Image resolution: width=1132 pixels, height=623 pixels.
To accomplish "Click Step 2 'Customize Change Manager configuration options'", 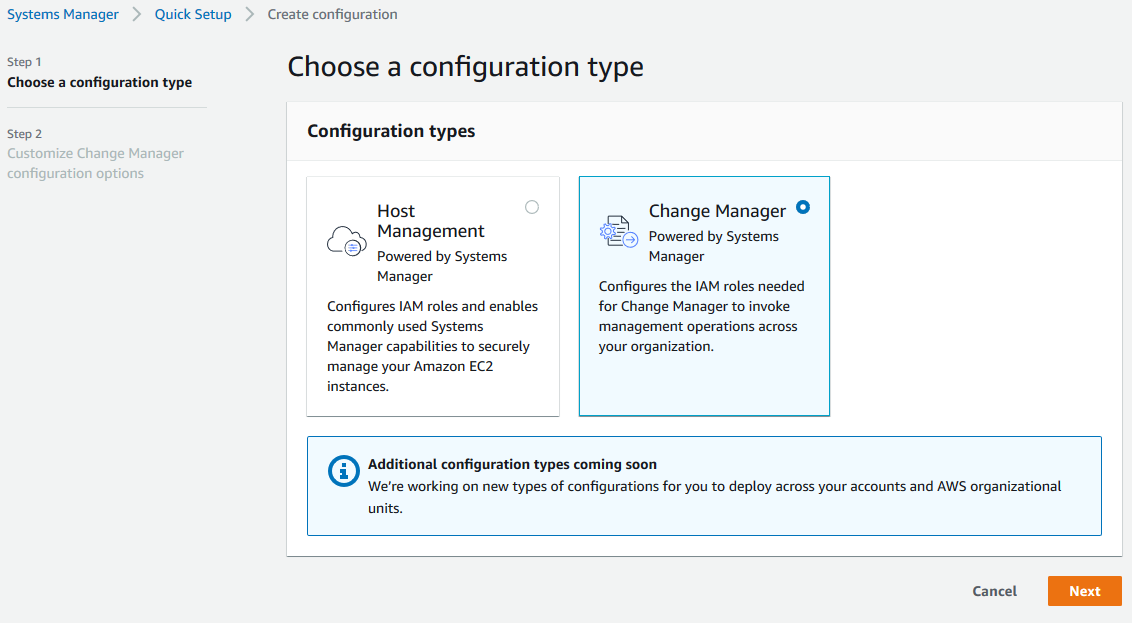I will tap(95, 163).
